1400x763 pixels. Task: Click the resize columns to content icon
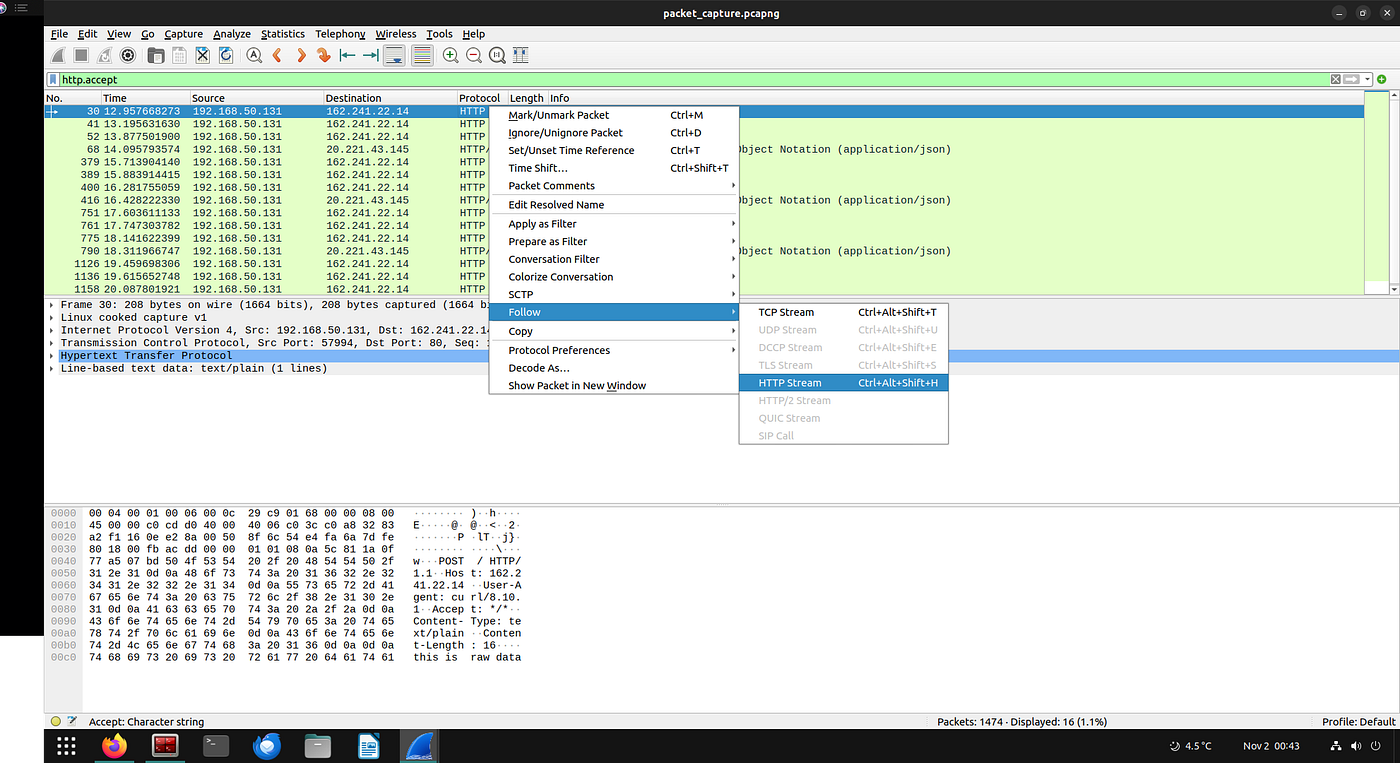520,56
